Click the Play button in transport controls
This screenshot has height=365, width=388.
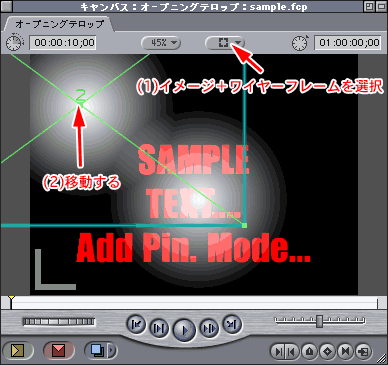pos(184,330)
